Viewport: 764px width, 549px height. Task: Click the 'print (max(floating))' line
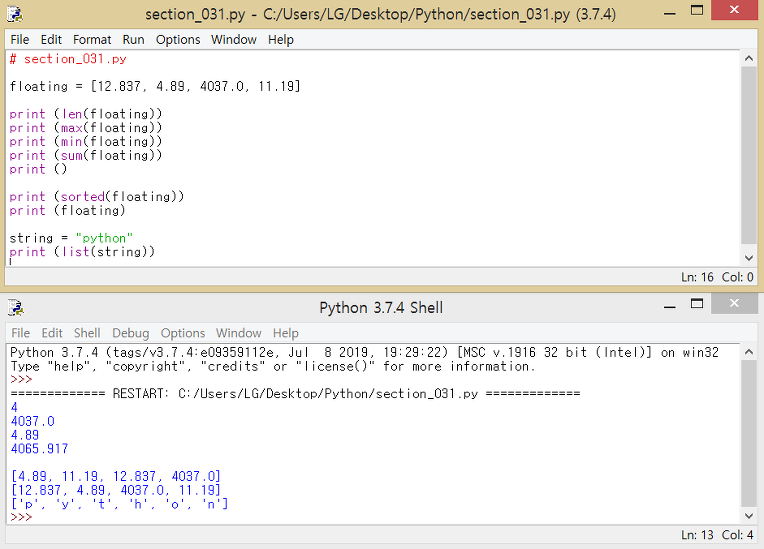click(x=85, y=128)
